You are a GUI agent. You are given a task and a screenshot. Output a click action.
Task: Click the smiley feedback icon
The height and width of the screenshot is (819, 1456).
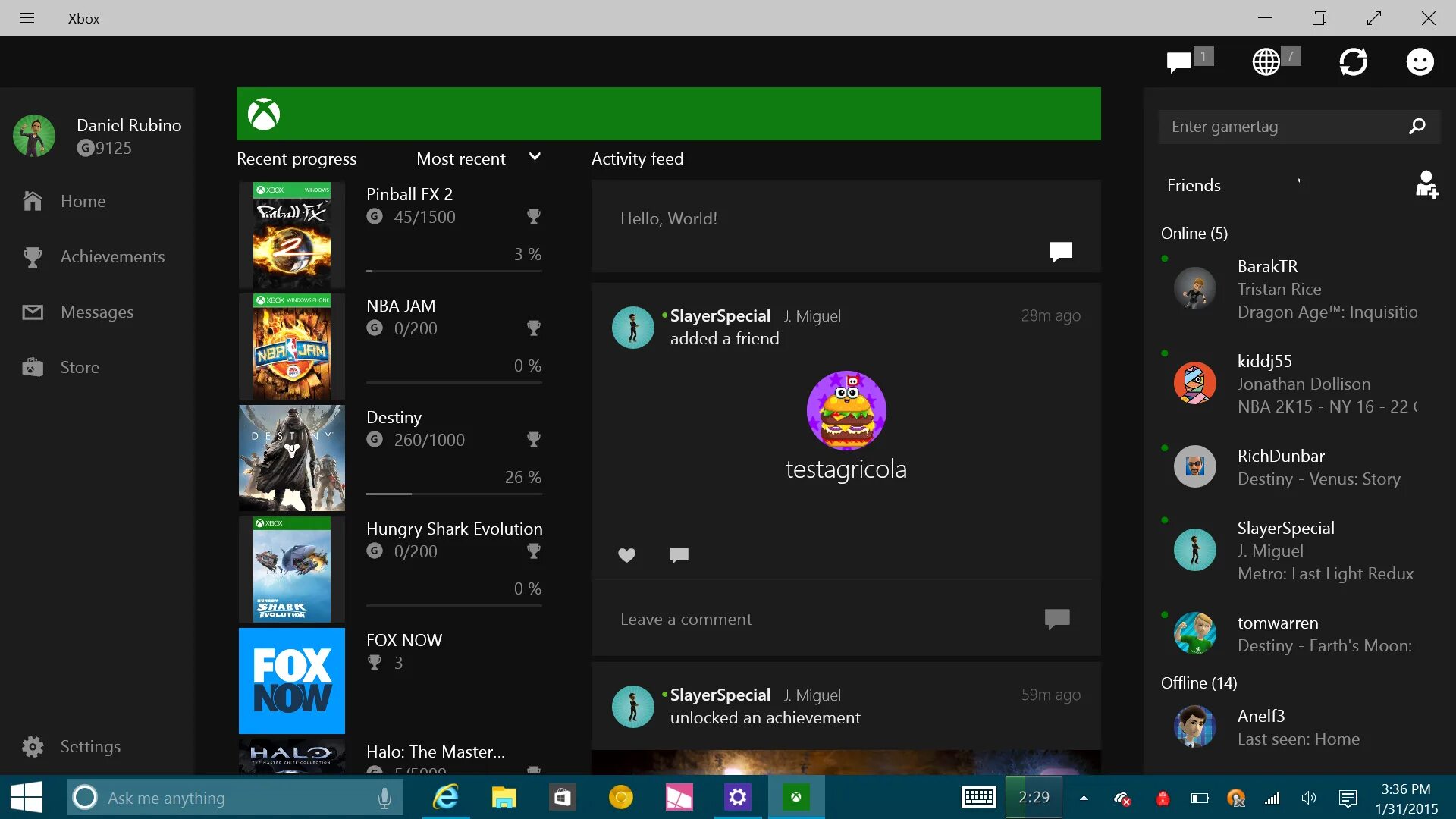[x=1420, y=62]
